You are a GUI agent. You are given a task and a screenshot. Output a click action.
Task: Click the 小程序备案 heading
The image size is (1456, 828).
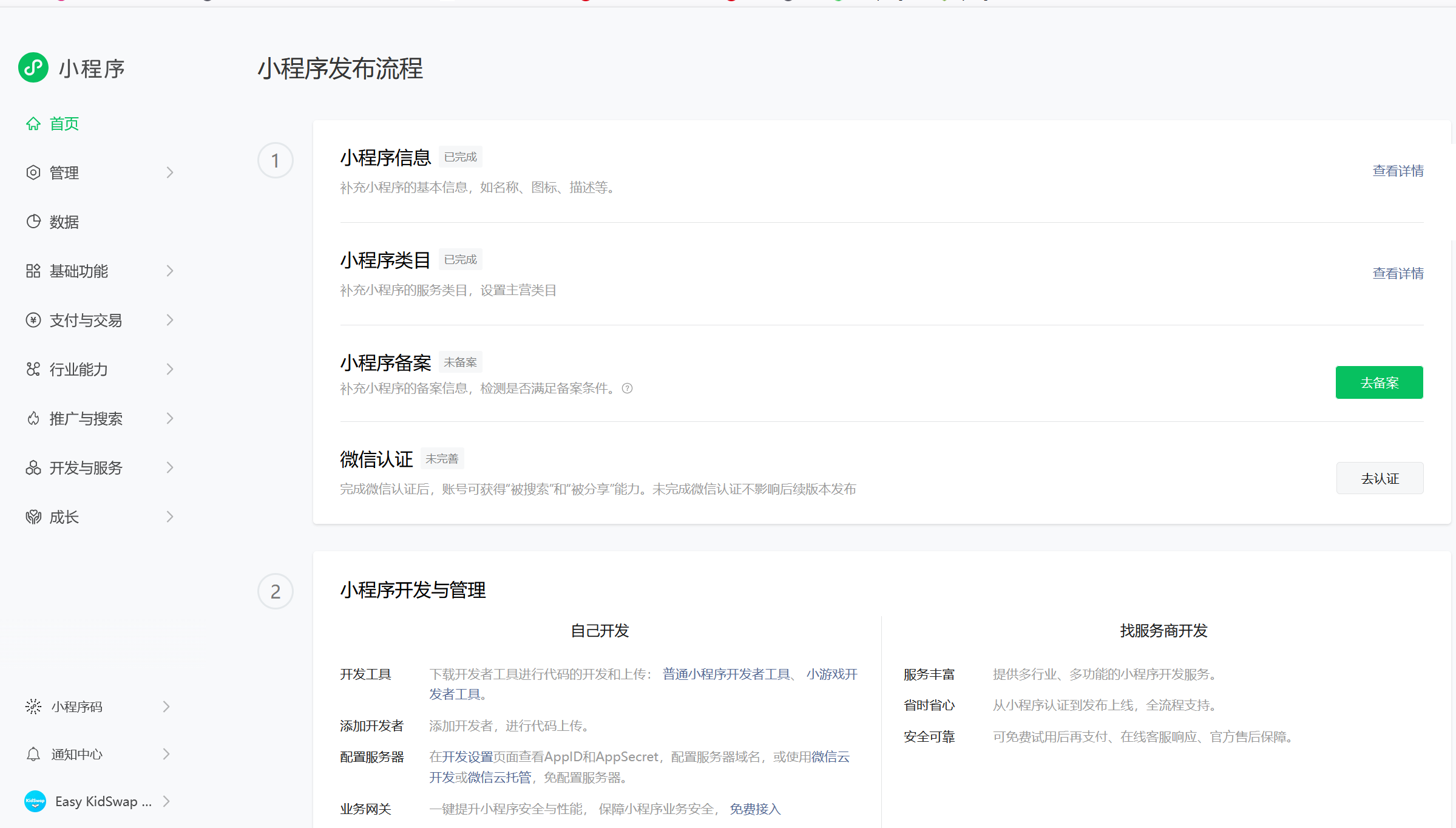tap(385, 363)
